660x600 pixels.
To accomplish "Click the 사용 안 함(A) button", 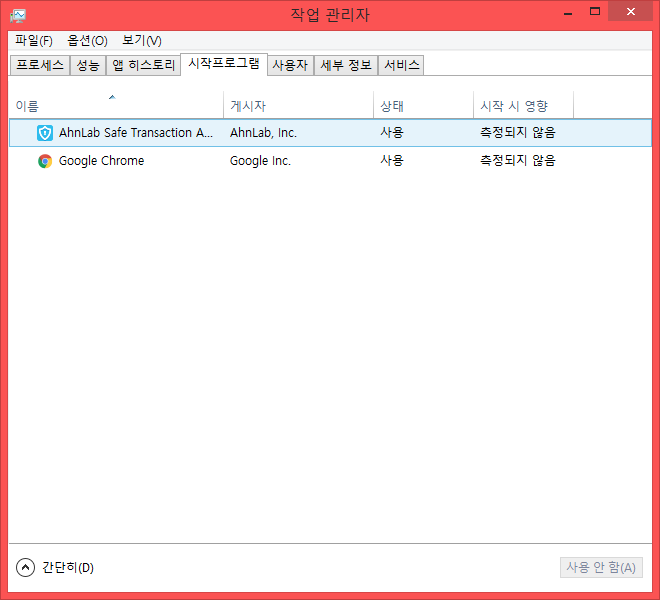I will pyautogui.click(x=601, y=568).
